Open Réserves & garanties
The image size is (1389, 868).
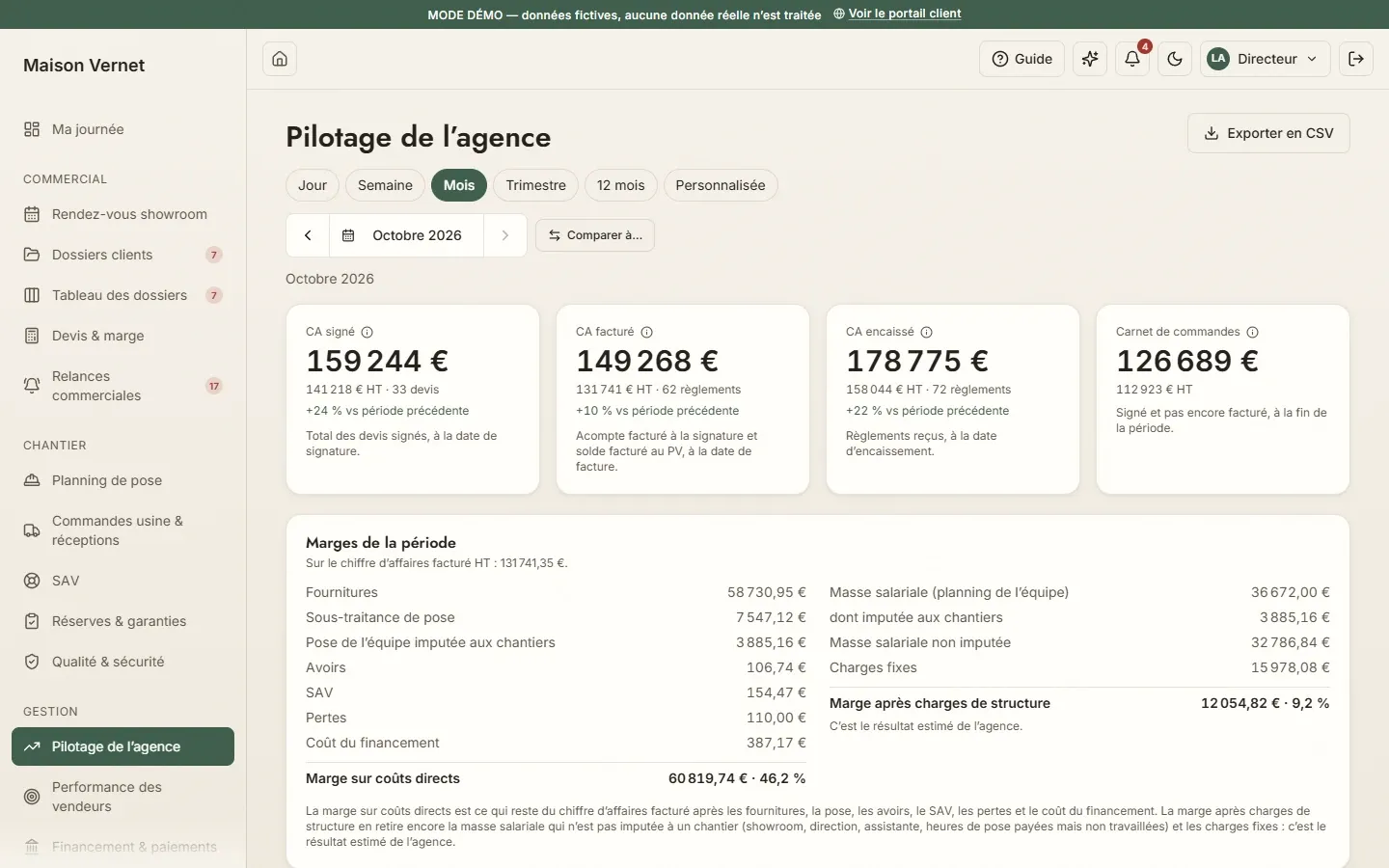[x=123, y=621]
